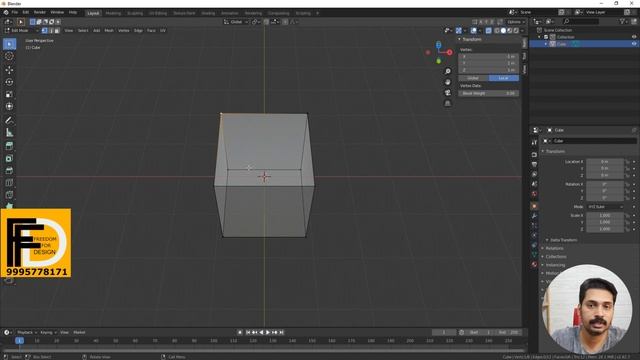Switch to rendered viewport shading

tap(516, 31)
